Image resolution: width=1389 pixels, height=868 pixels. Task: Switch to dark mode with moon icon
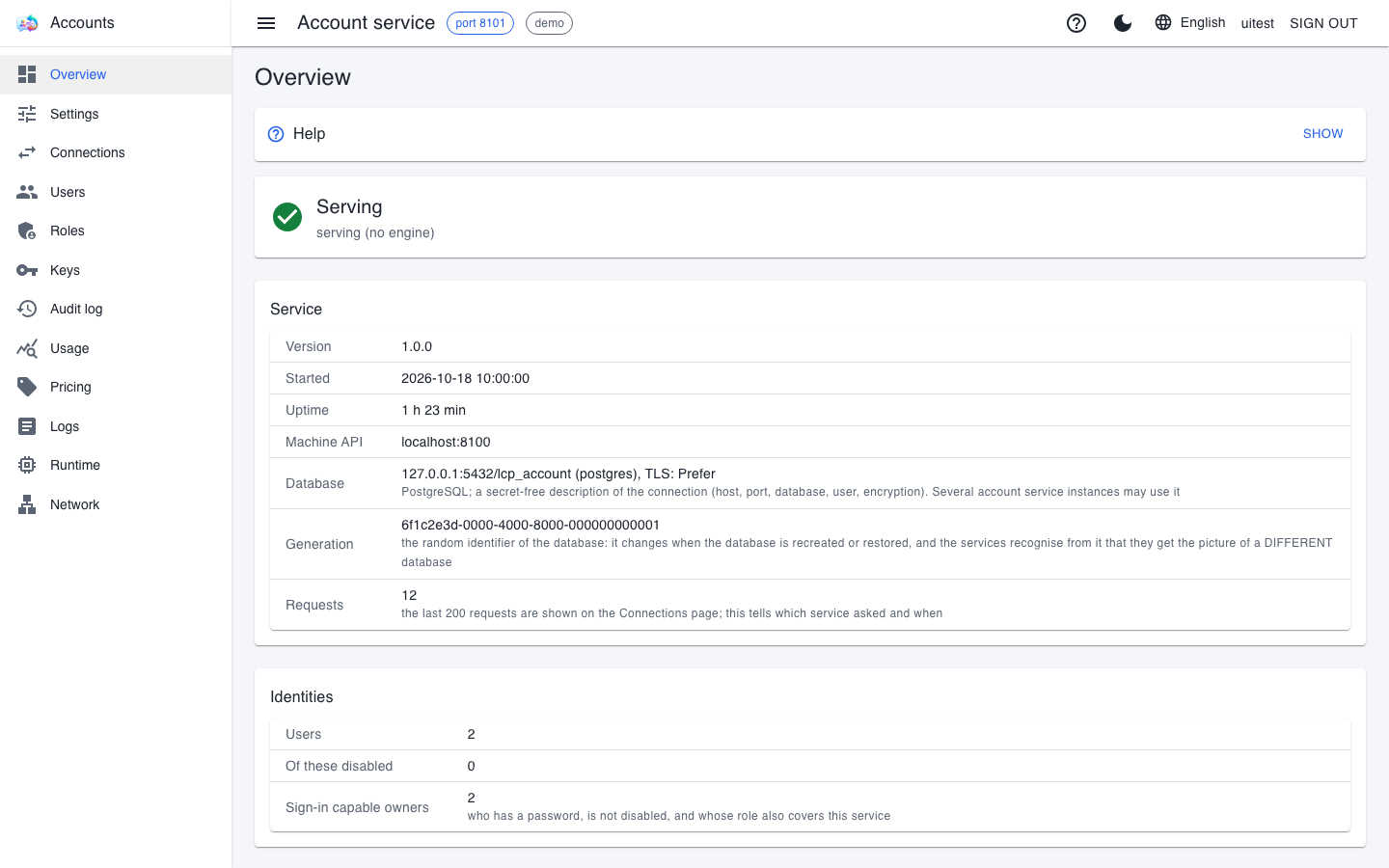(1123, 23)
